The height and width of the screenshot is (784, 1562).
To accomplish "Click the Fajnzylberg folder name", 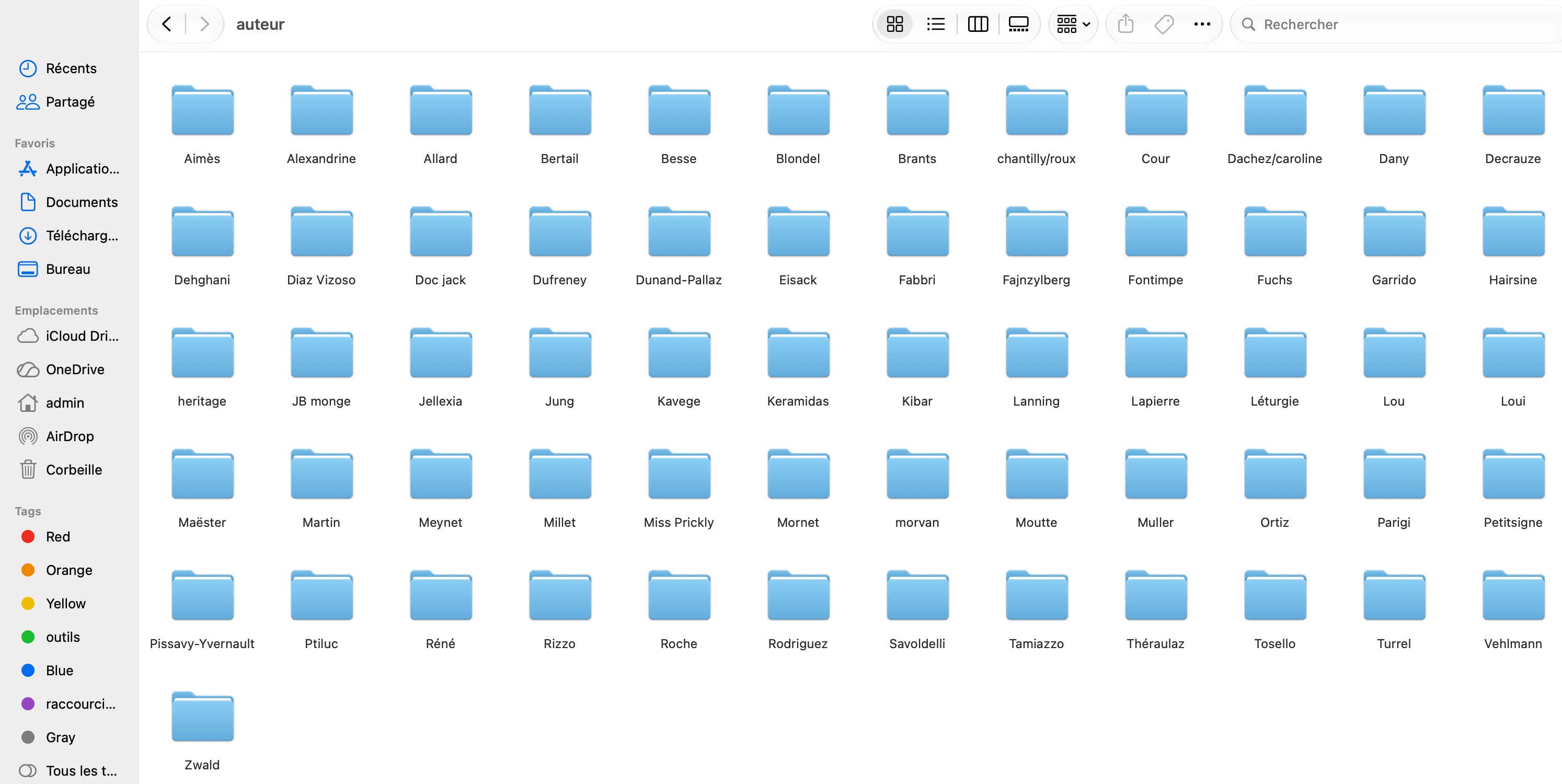I will click(x=1036, y=280).
